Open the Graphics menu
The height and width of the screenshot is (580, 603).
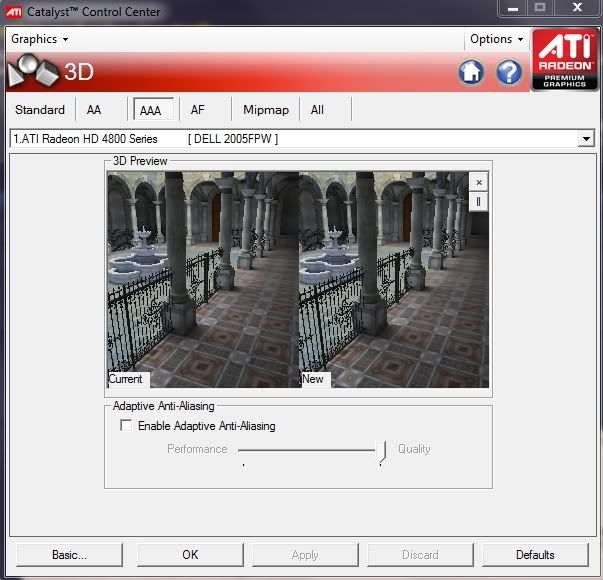(39, 39)
